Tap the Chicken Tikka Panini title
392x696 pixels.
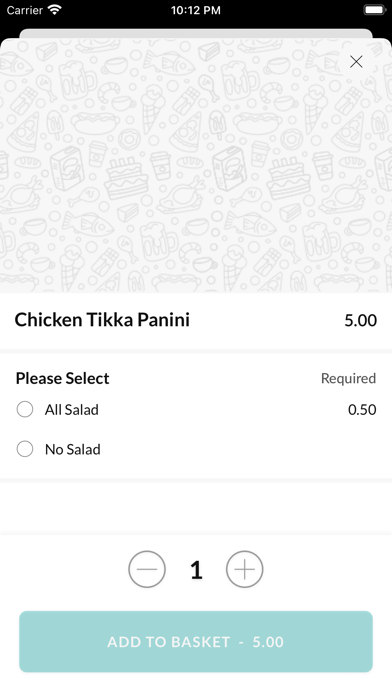tap(102, 320)
